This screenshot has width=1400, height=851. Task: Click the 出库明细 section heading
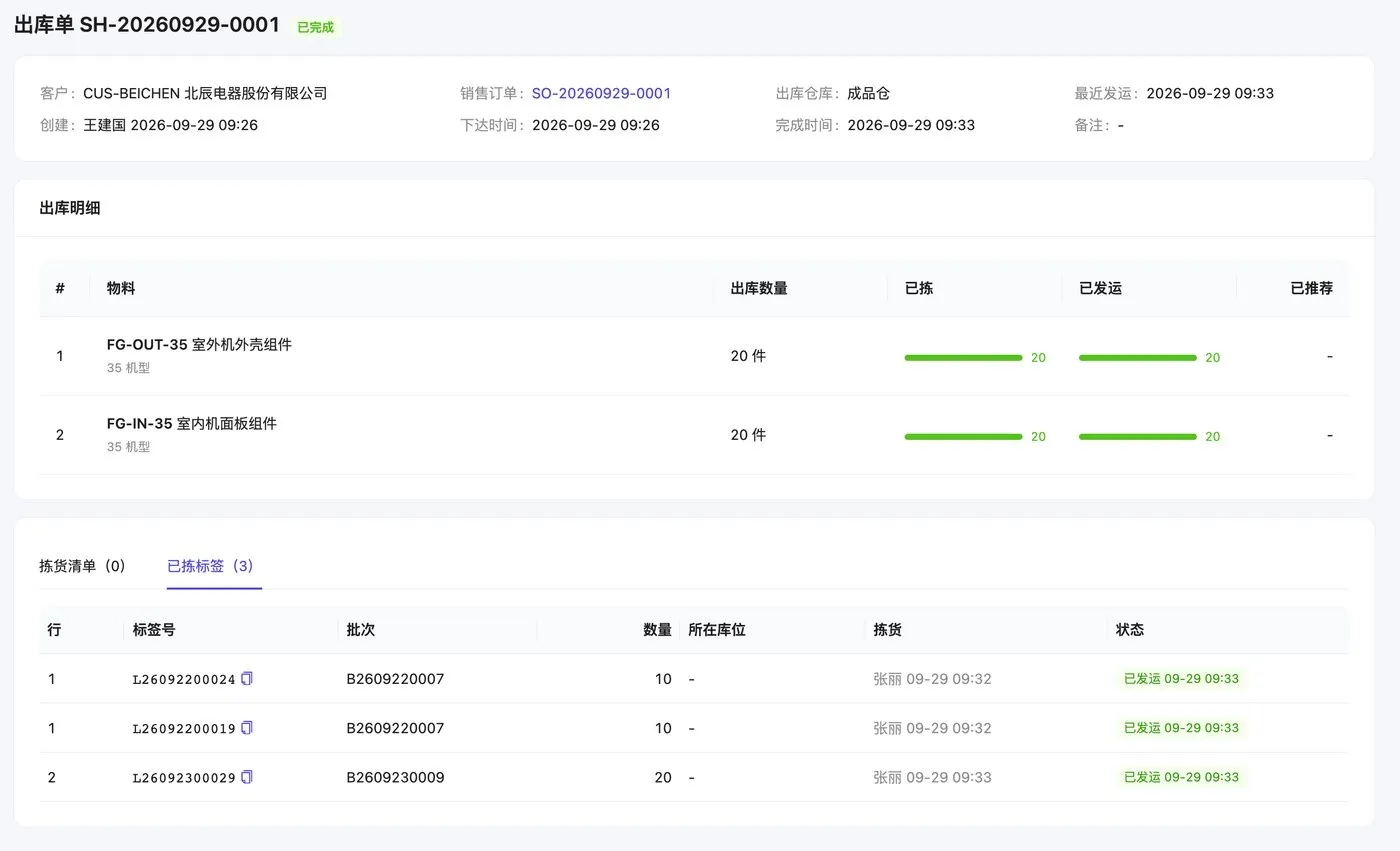coord(70,208)
